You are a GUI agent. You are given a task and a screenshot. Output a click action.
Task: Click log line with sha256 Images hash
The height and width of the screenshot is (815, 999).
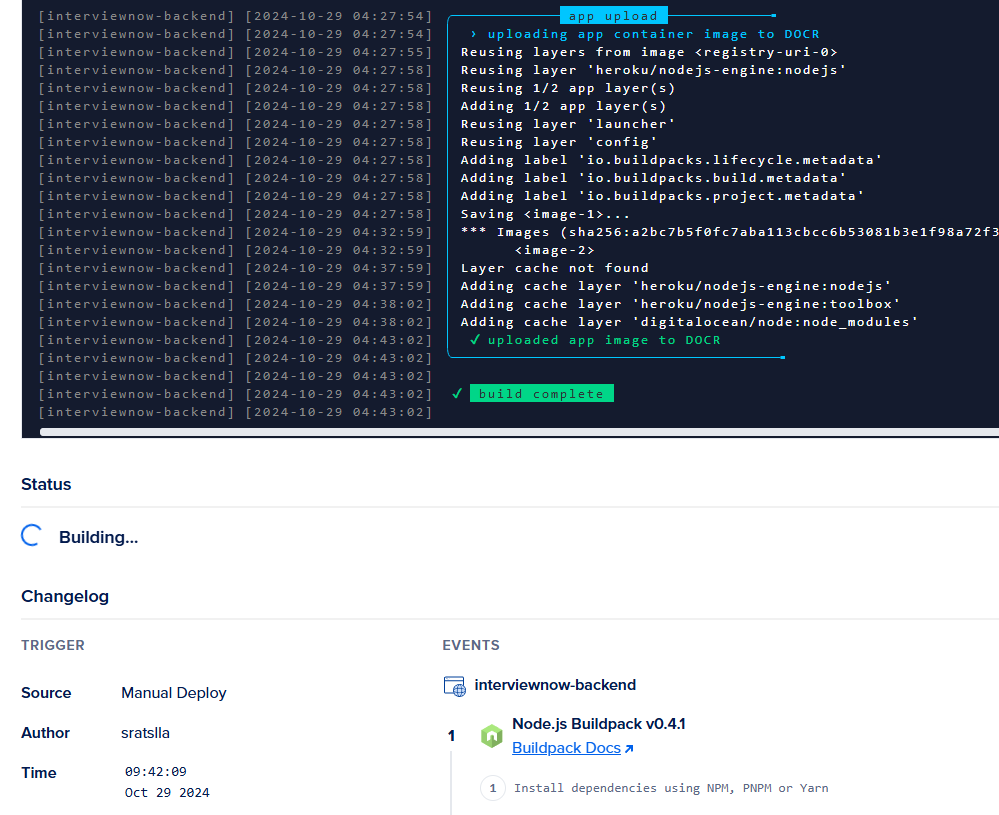click(x=729, y=232)
